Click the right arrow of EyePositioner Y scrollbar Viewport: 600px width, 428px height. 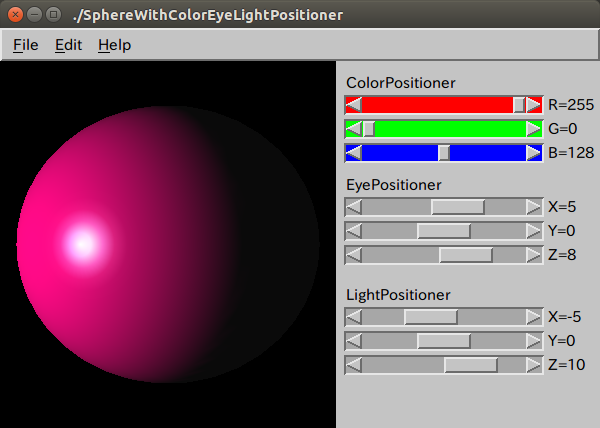tap(534, 231)
